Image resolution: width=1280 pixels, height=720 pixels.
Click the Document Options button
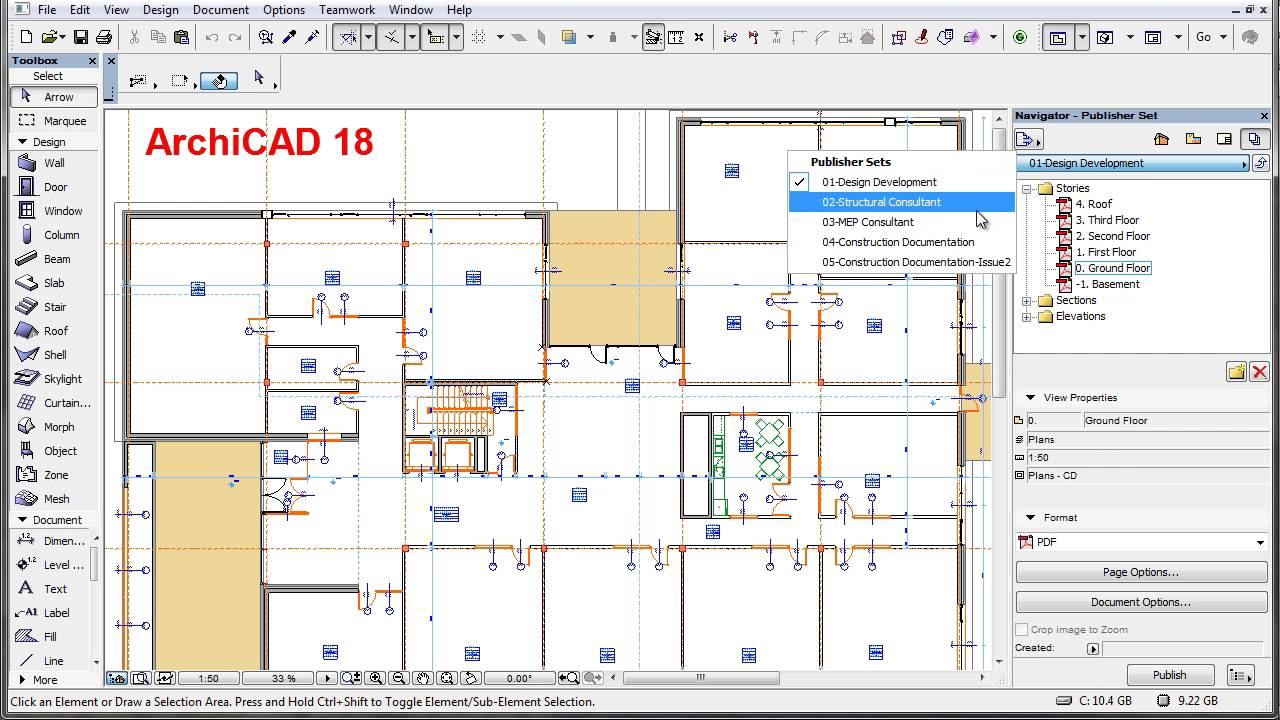tap(1141, 602)
